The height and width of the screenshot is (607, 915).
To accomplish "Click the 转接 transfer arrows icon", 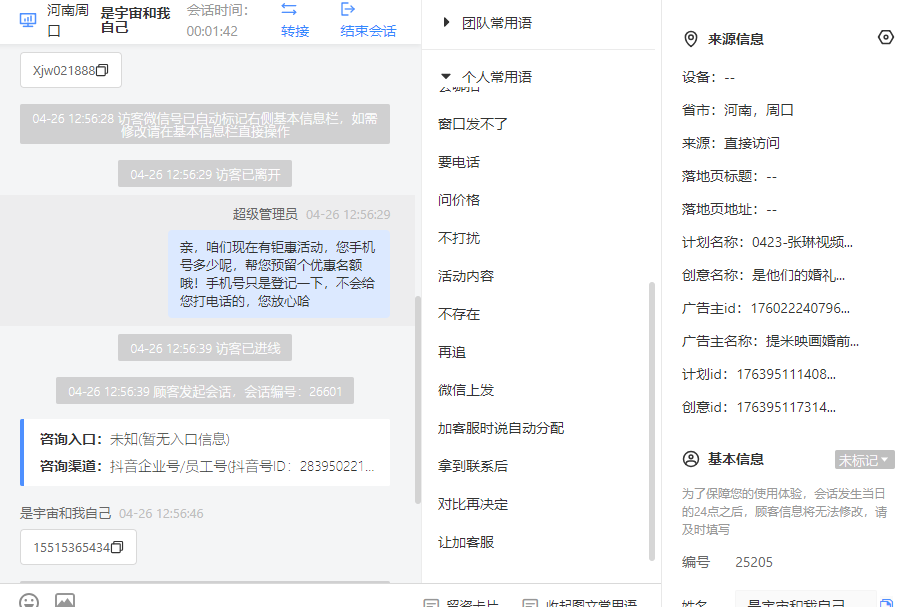I will point(289,9).
